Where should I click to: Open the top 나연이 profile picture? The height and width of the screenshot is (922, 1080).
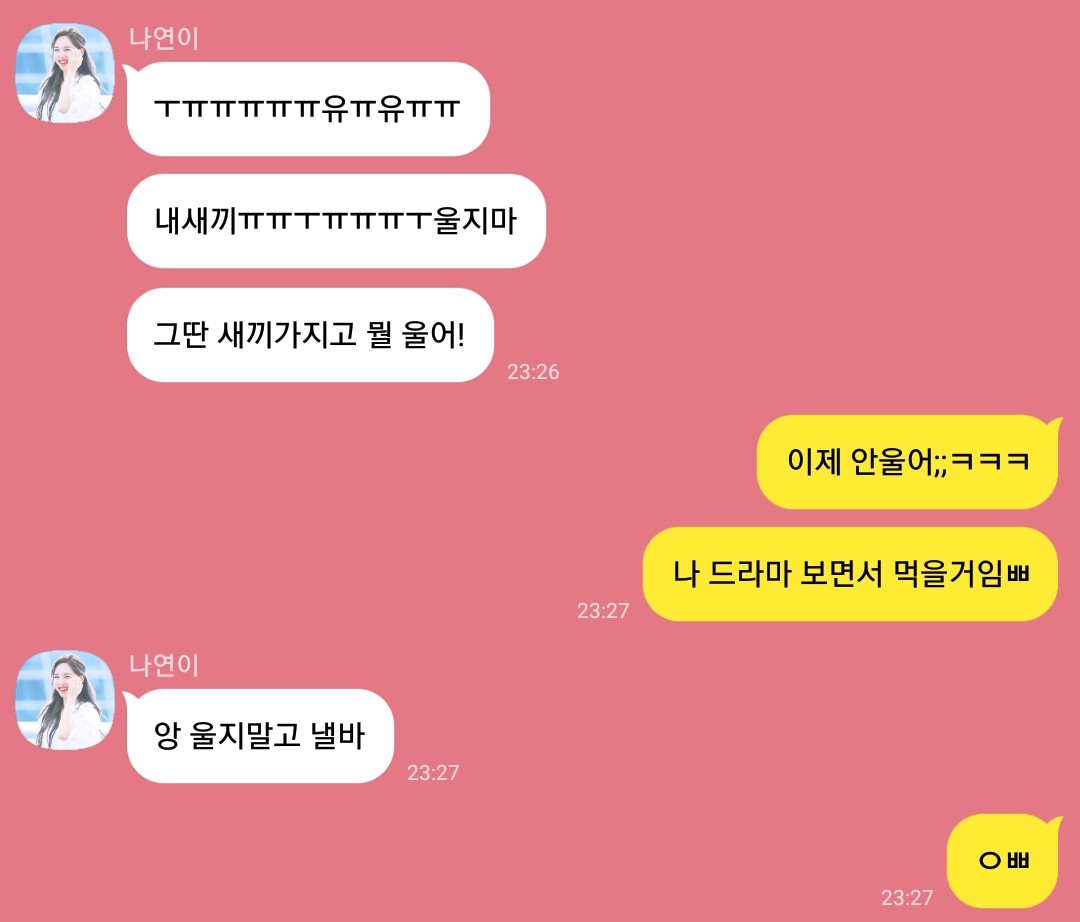click(65, 73)
